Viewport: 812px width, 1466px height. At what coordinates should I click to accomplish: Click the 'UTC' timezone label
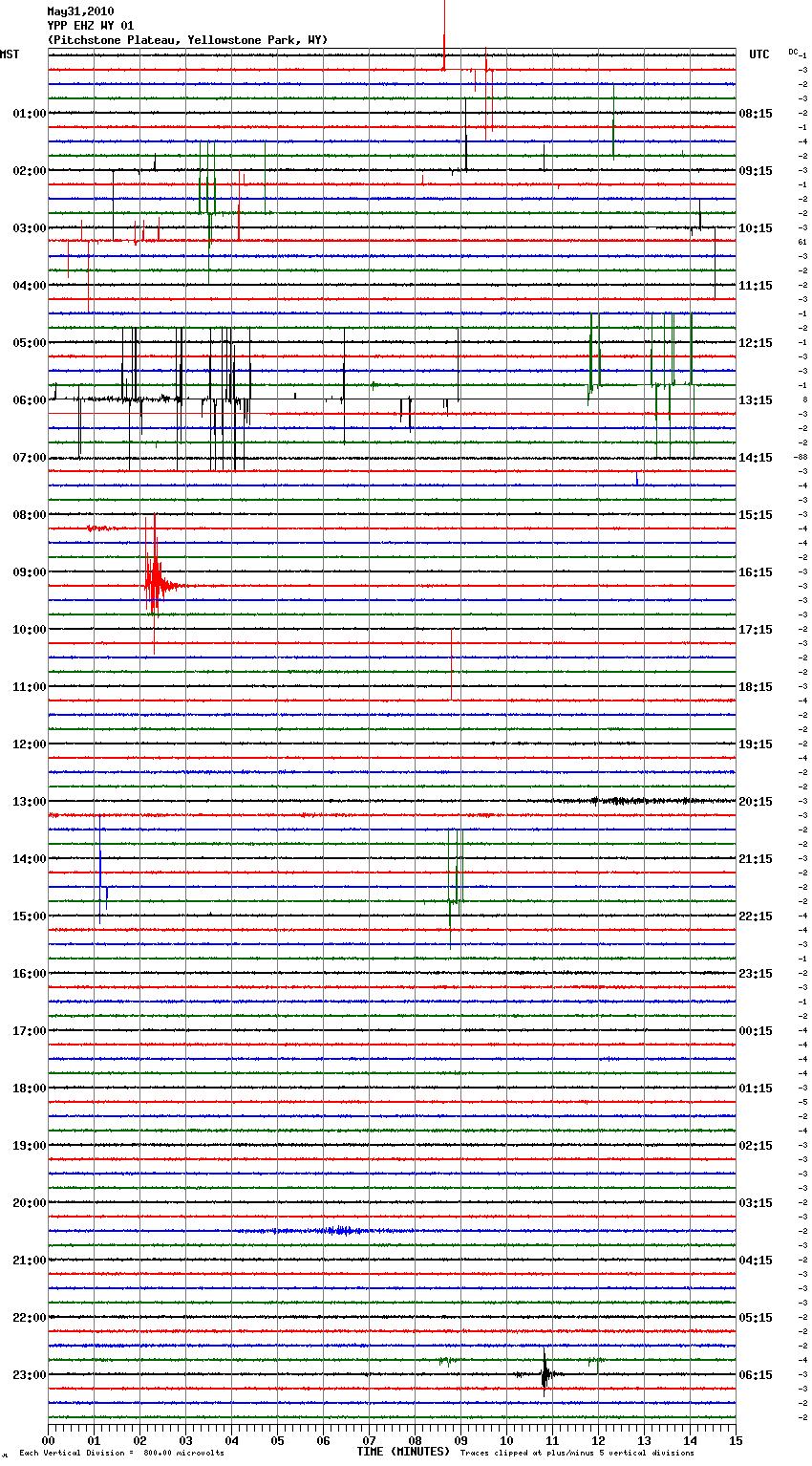coord(759,54)
